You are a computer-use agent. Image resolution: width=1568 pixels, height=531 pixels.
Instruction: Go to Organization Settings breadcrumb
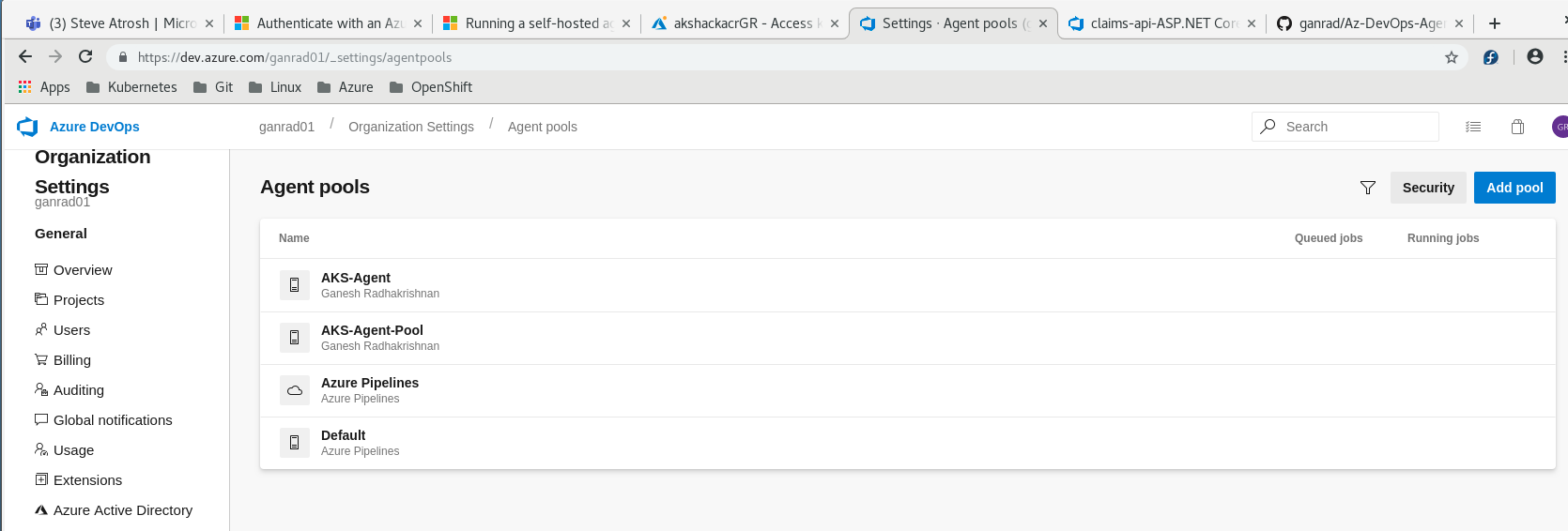pos(411,127)
